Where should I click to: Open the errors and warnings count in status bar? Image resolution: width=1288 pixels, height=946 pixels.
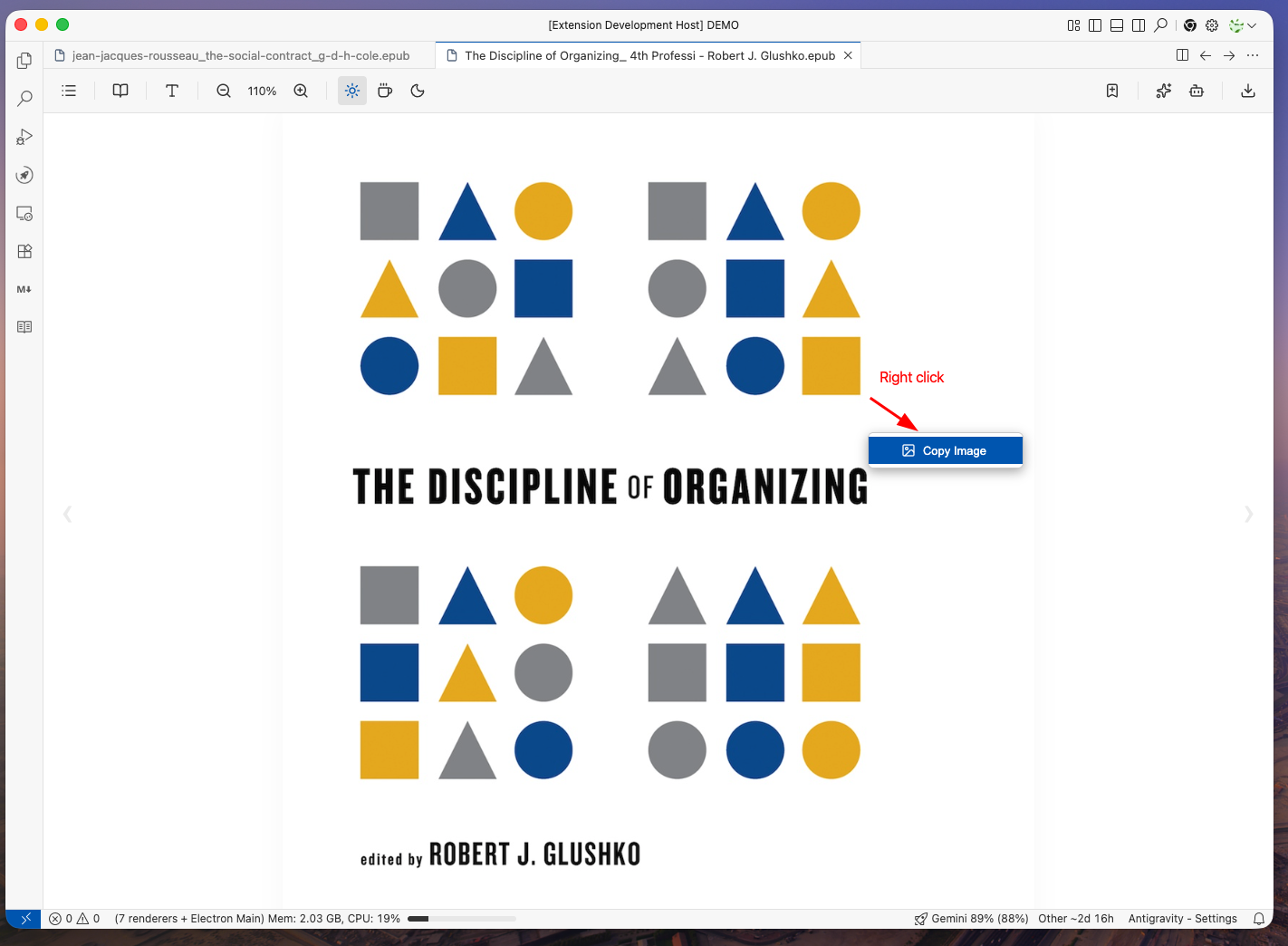pyautogui.click(x=74, y=919)
